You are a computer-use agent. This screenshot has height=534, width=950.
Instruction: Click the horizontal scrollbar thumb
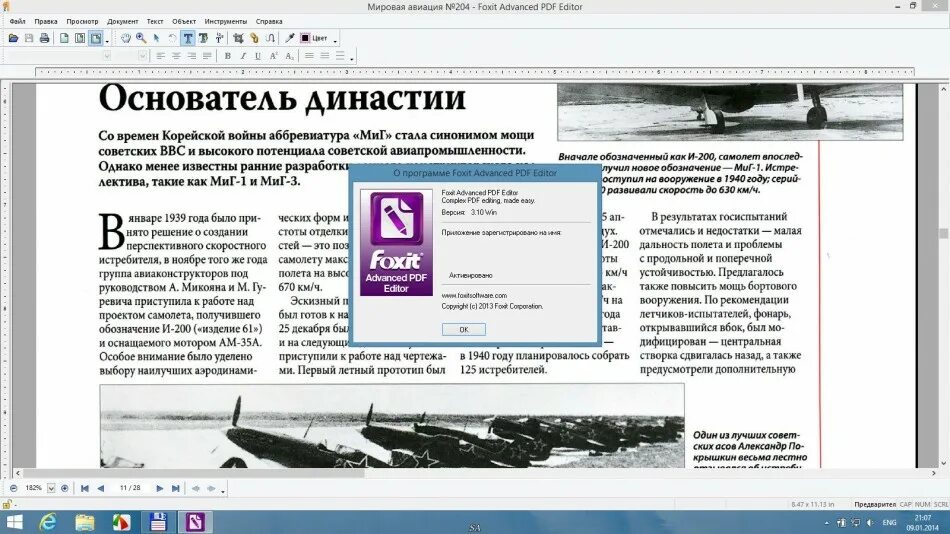click(194, 473)
